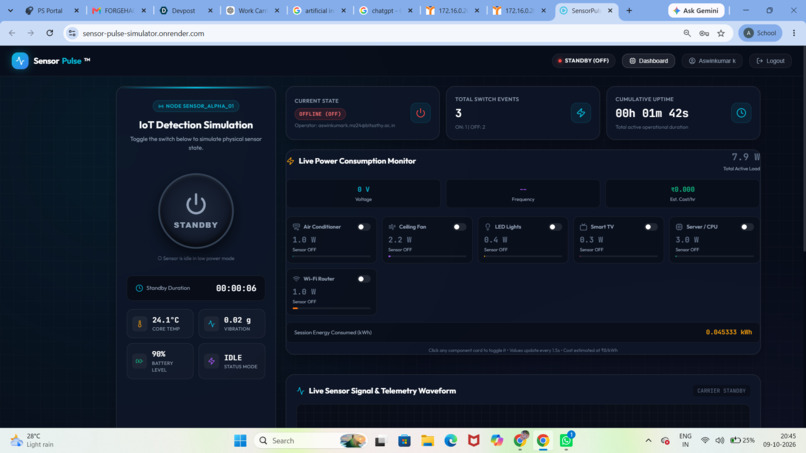Reload the page

(49, 33)
